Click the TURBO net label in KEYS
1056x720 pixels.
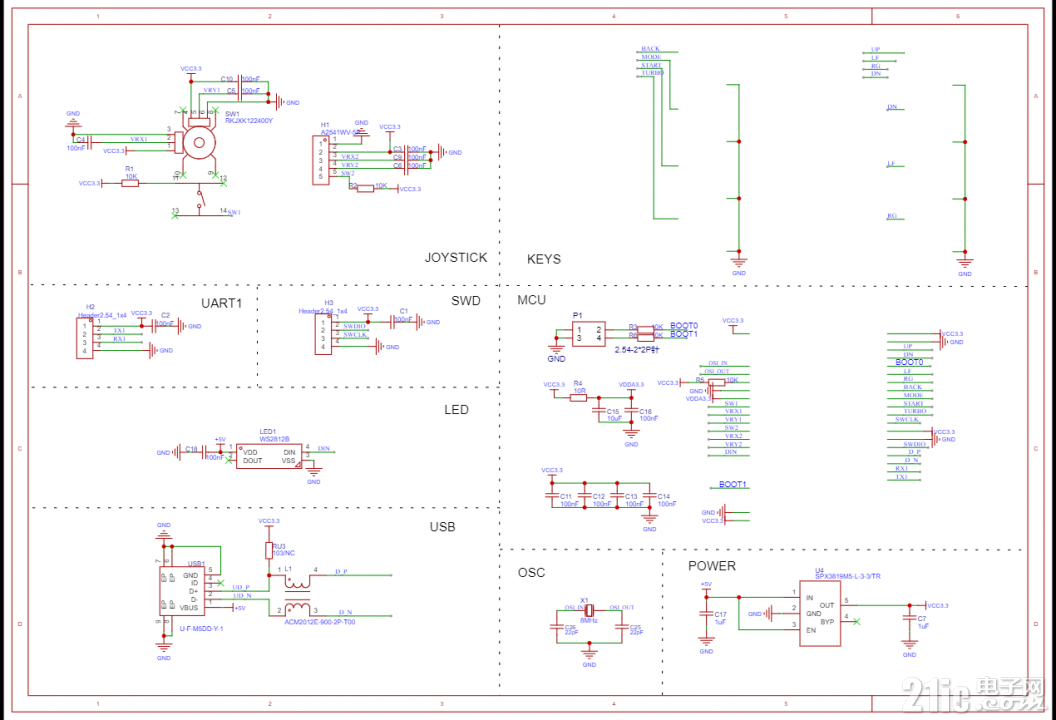tap(652, 73)
